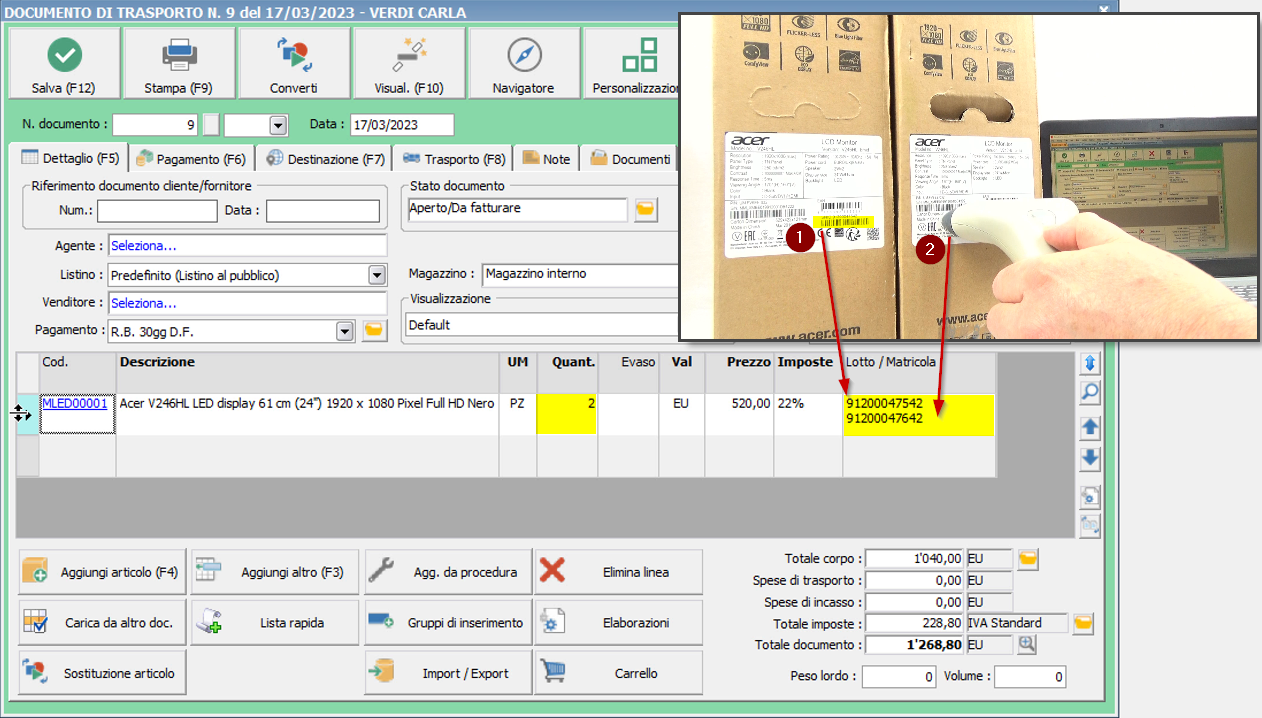
Task: Select the Lotto / Matricola serial numbers cell
Action: tap(918, 414)
